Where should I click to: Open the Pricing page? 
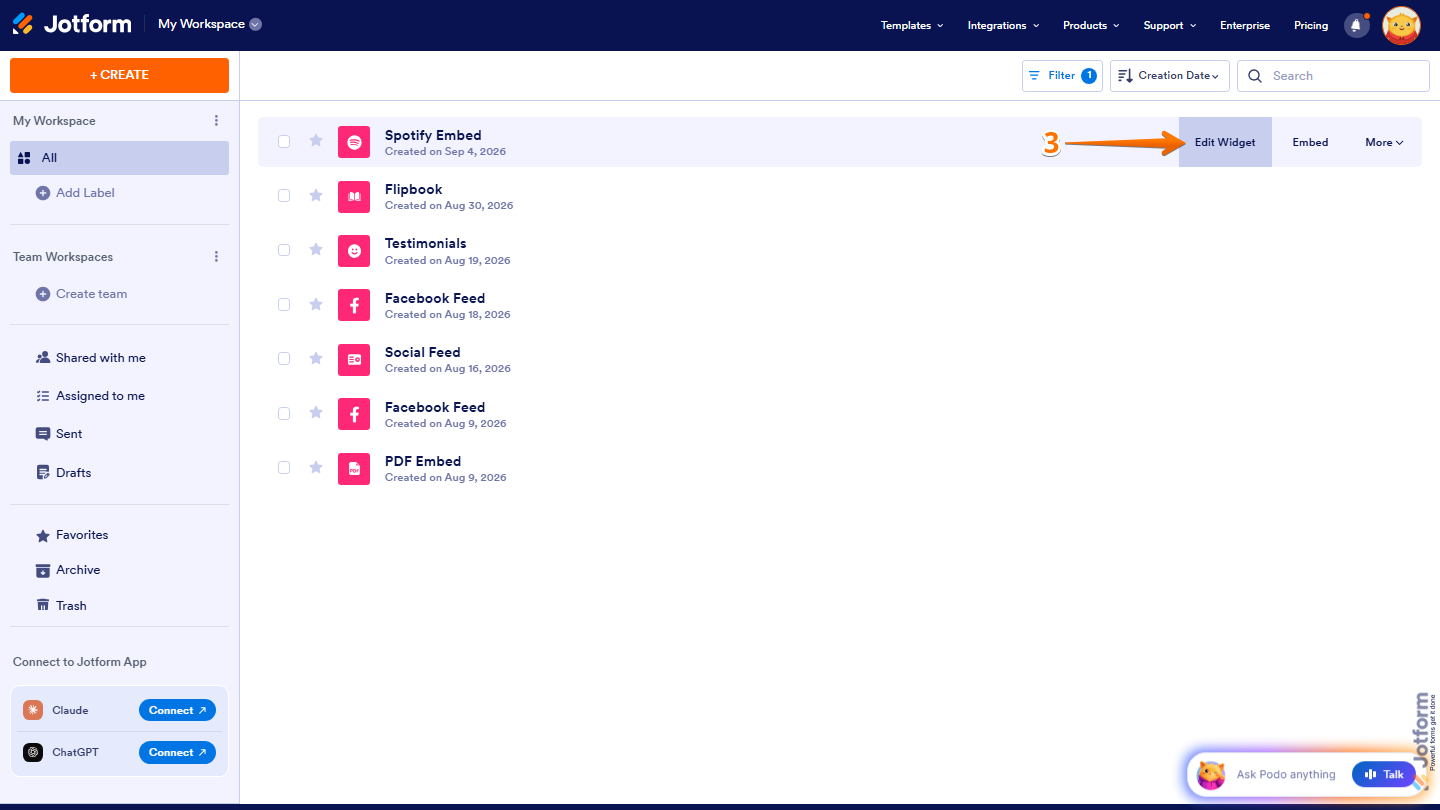pos(1311,26)
